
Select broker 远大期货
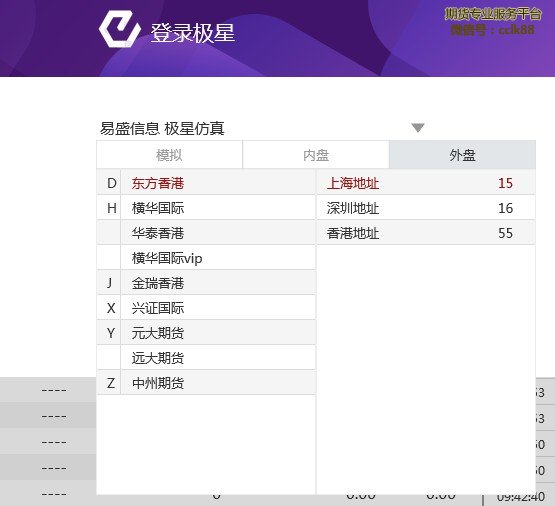(218, 358)
